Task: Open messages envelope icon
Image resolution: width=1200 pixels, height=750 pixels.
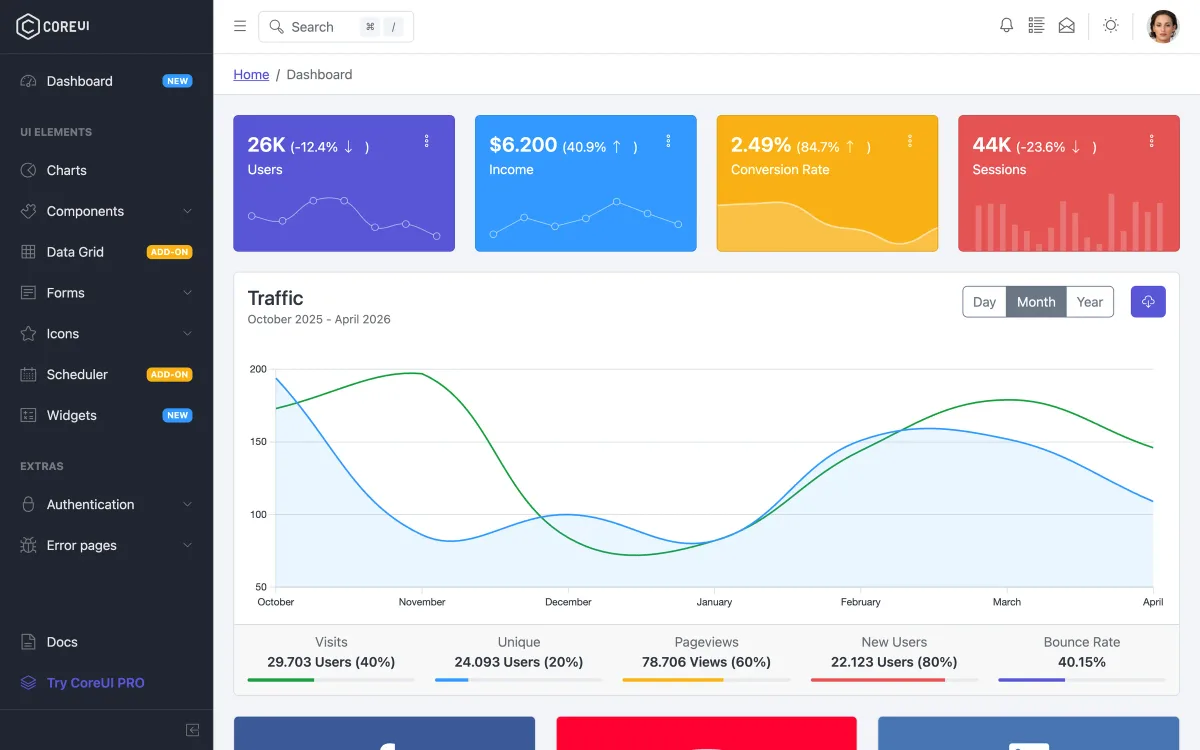Action: pyautogui.click(x=1067, y=26)
